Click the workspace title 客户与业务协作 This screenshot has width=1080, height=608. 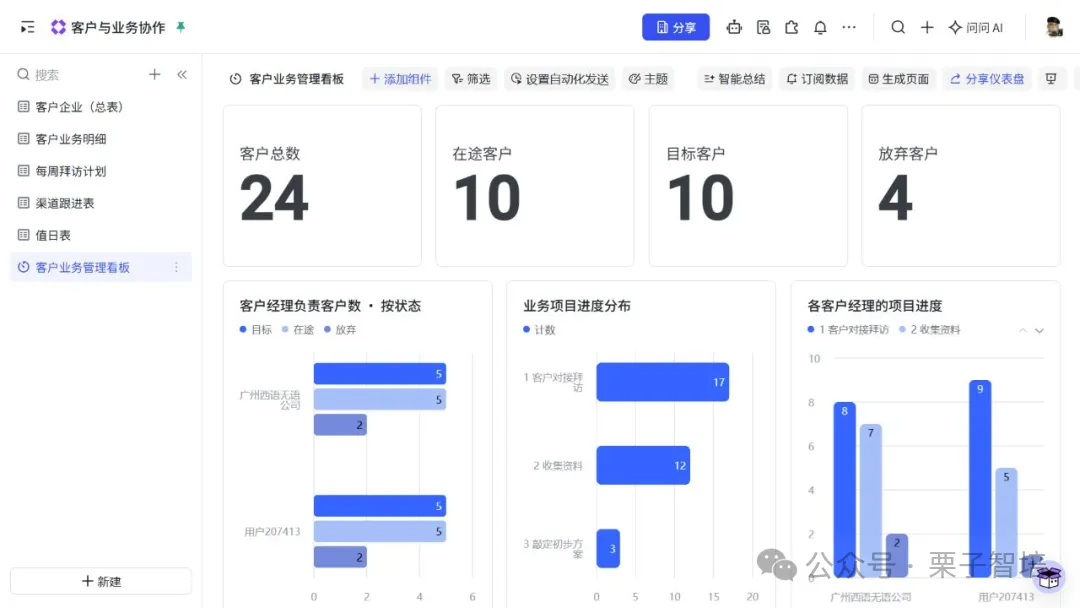coord(118,28)
